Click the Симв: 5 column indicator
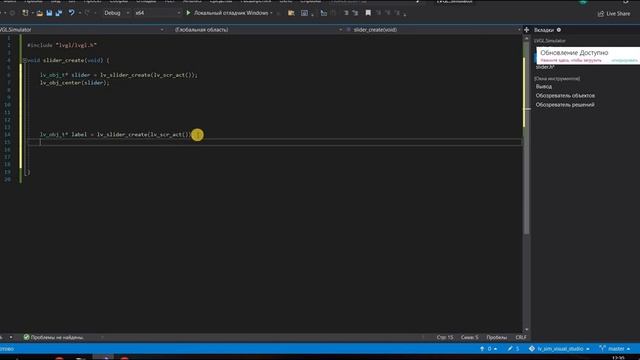The width and height of the screenshot is (640, 360). click(469, 337)
